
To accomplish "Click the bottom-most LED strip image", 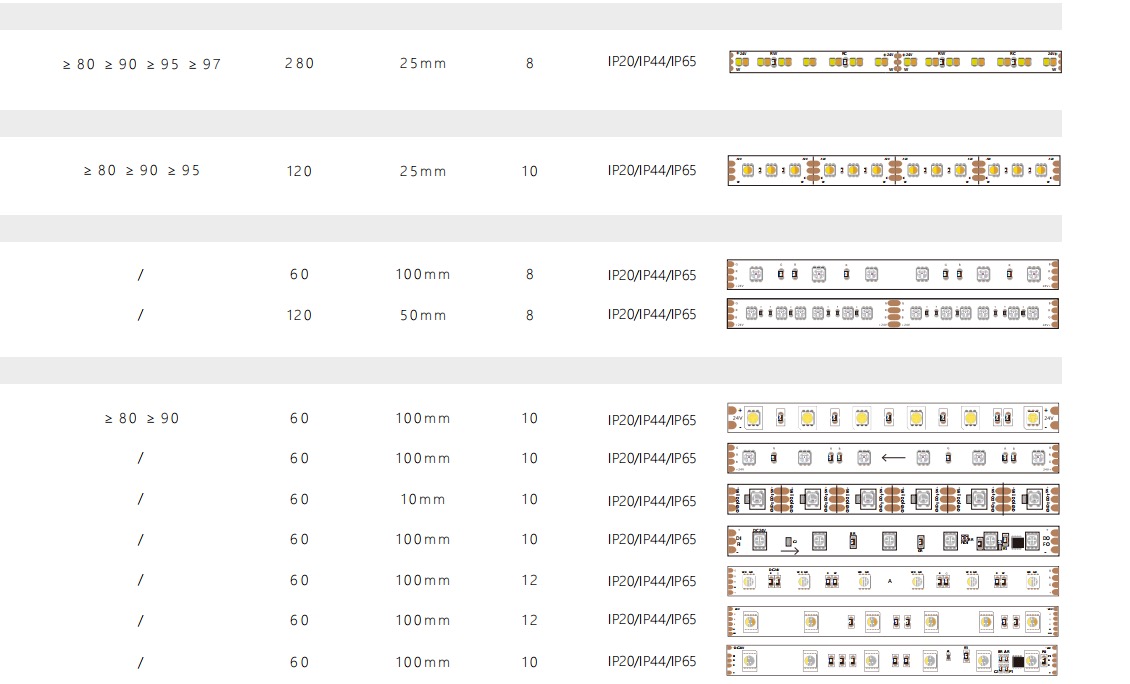I will pos(892,661).
